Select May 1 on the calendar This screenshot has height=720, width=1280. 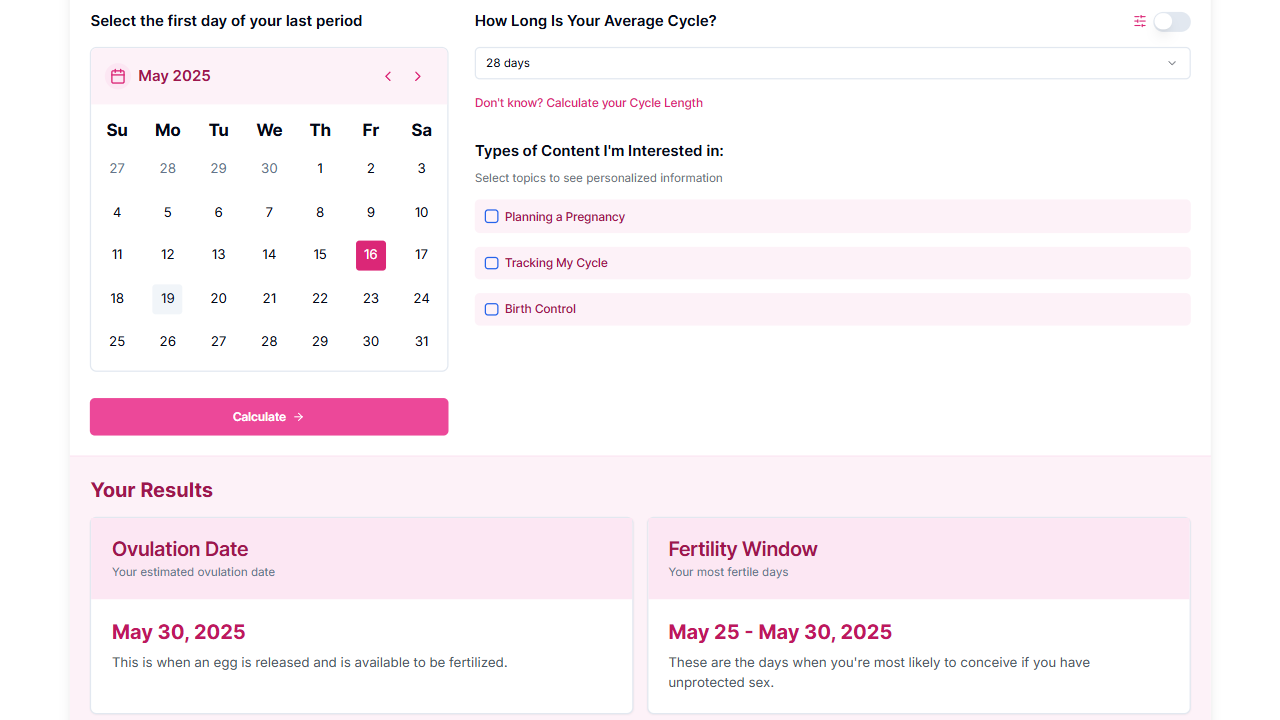pyautogui.click(x=320, y=168)
